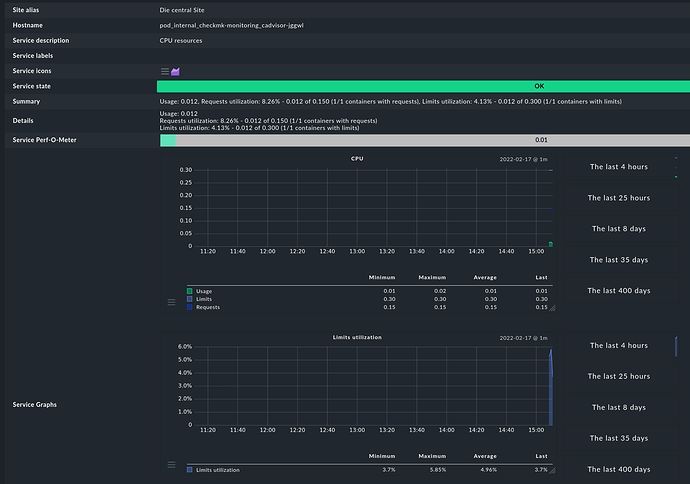Click the Requests legend color box
This screenshot has height=484, width=690.
point(190,307)
